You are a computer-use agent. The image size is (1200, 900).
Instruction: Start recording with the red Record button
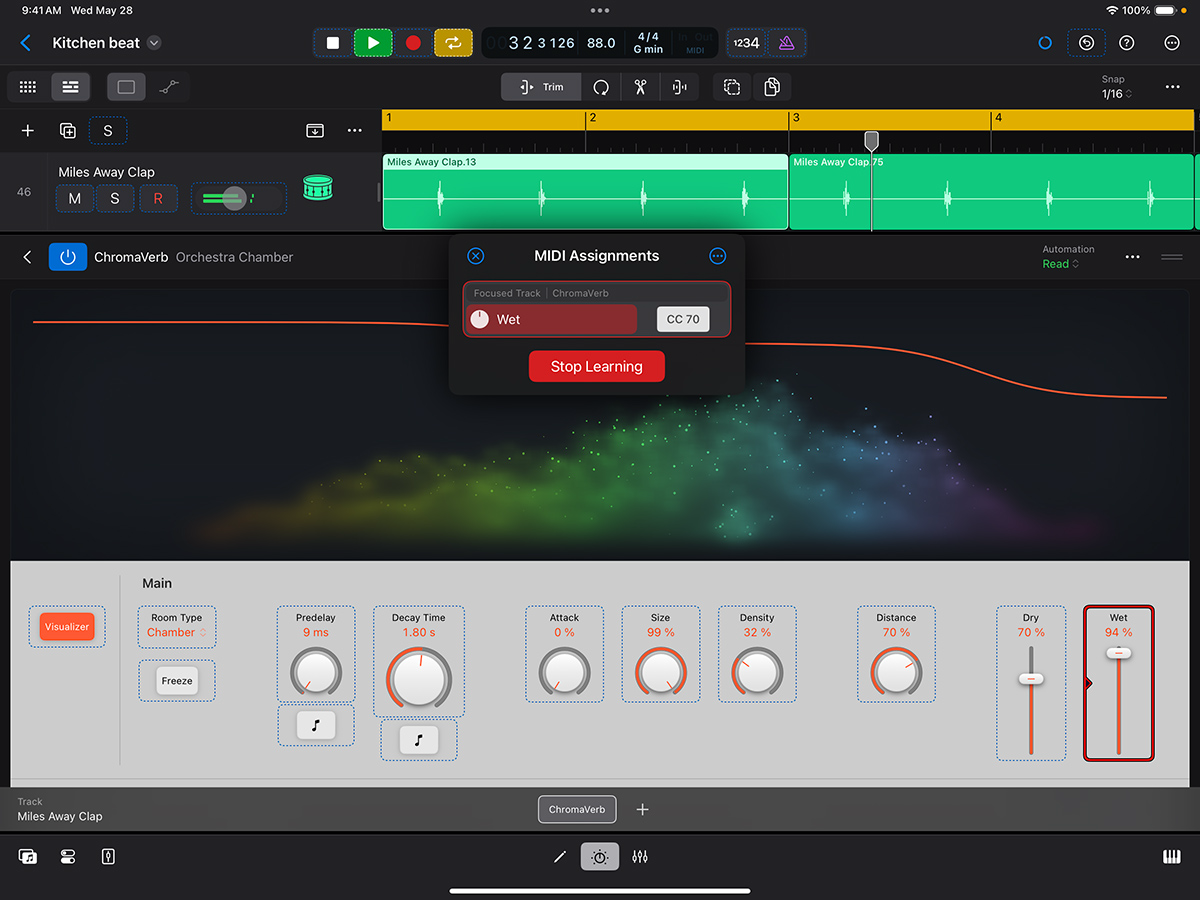(413, 43)
